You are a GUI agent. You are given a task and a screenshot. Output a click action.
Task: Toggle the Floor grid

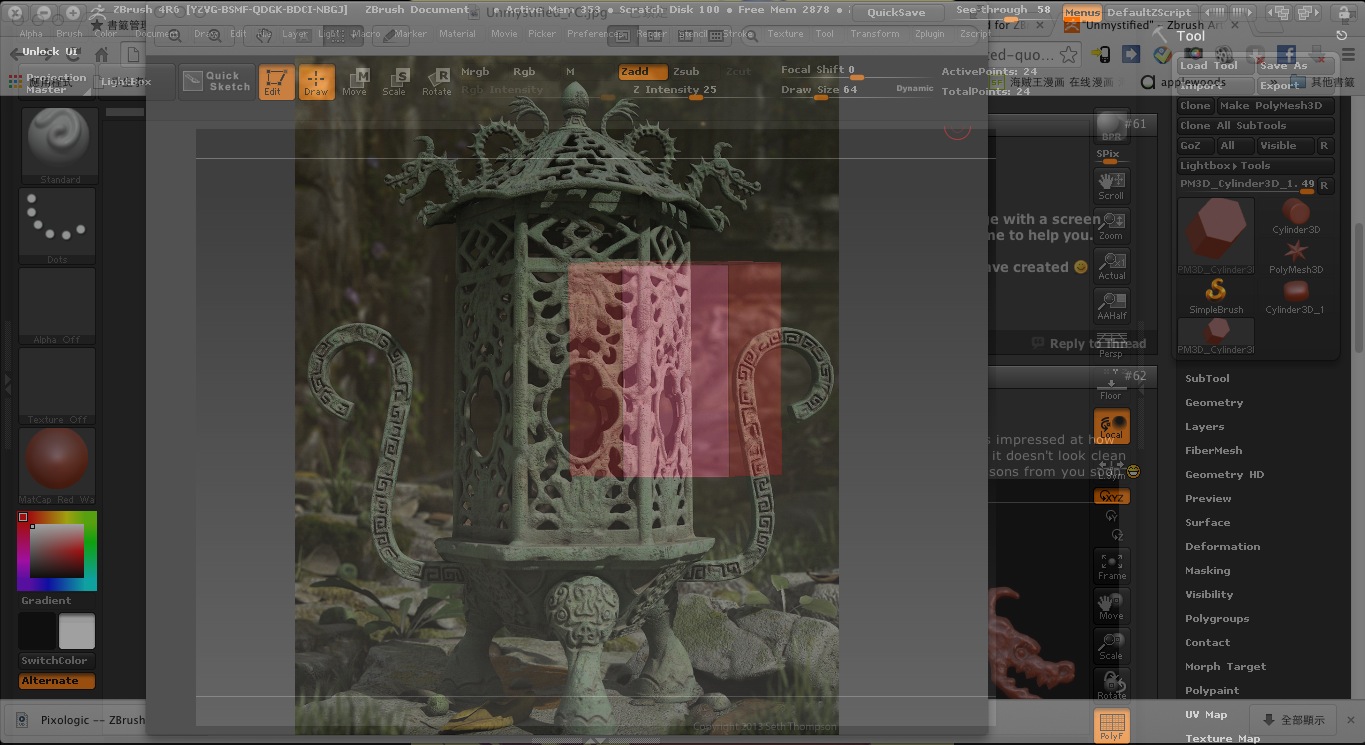(x=1111, y=385)
